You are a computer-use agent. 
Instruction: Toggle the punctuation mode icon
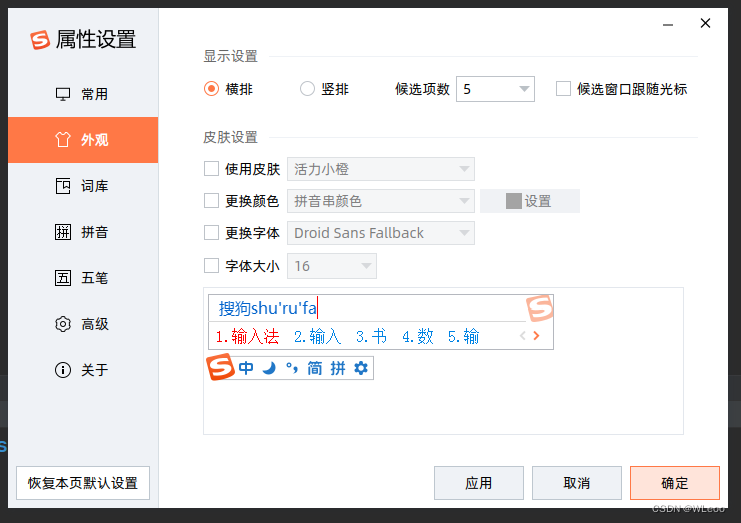(292, 368)
